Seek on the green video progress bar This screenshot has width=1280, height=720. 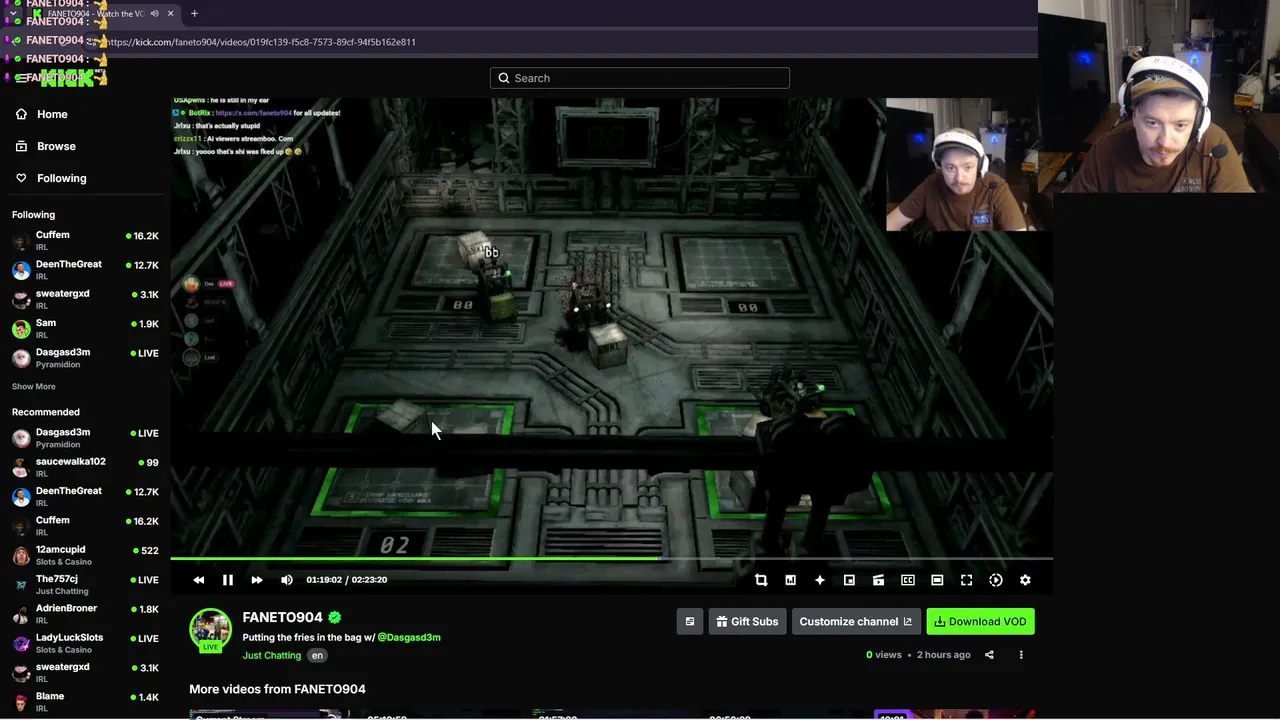tap(611, 559)
